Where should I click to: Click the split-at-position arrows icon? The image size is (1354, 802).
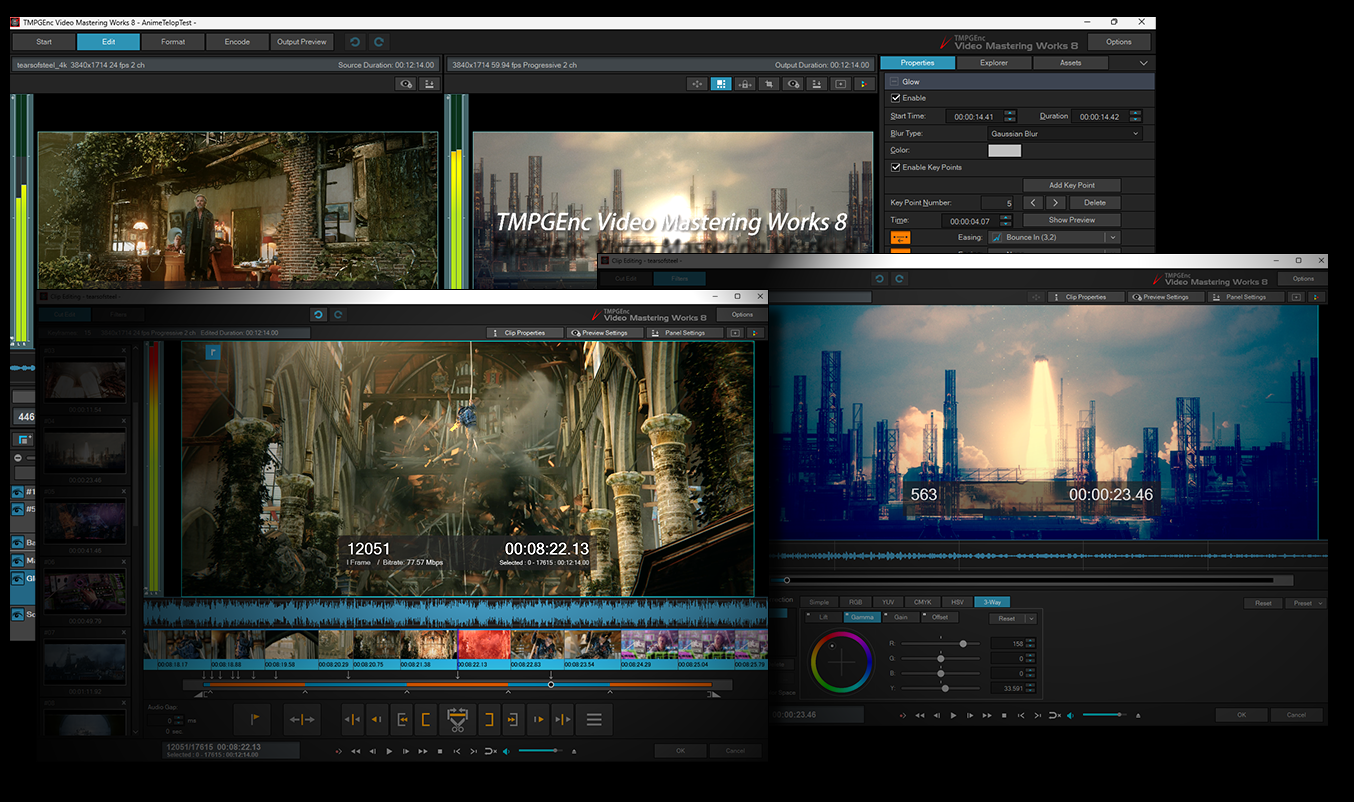[x=302, y=719]
